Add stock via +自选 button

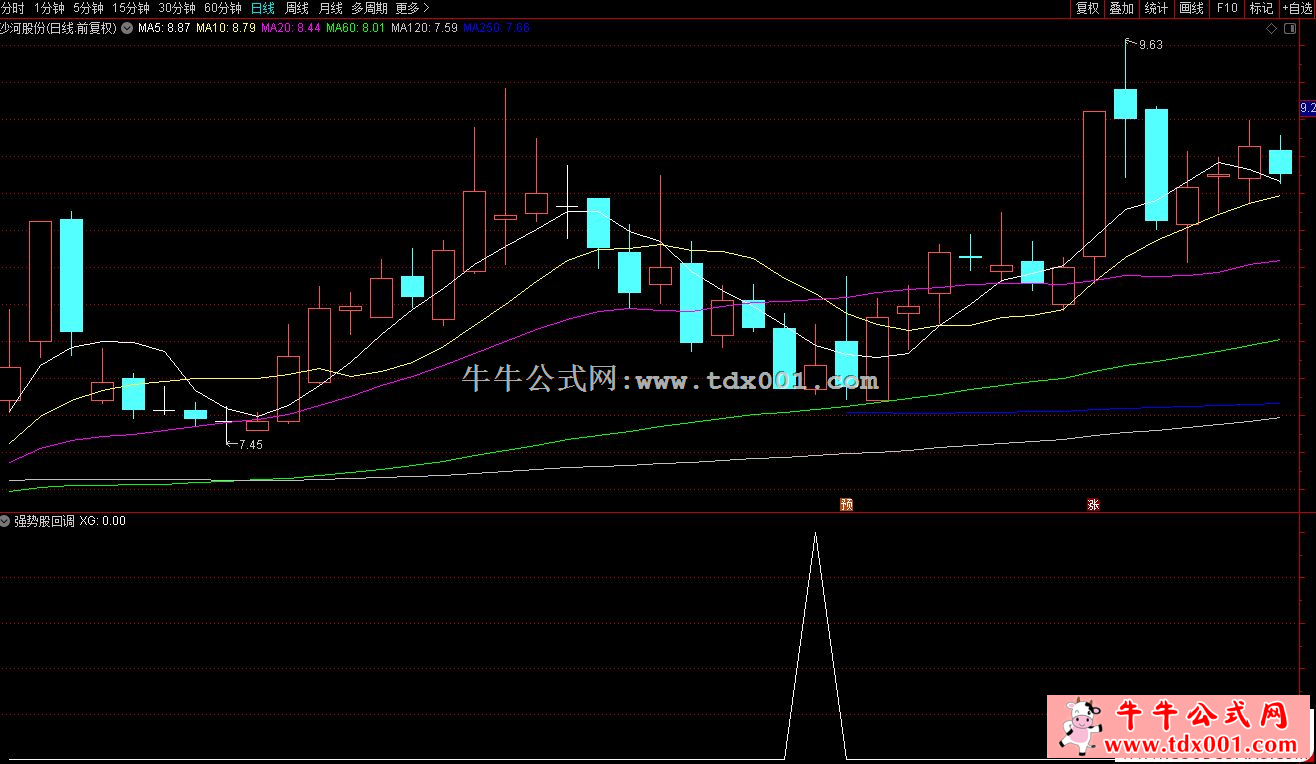(1297, 8)
